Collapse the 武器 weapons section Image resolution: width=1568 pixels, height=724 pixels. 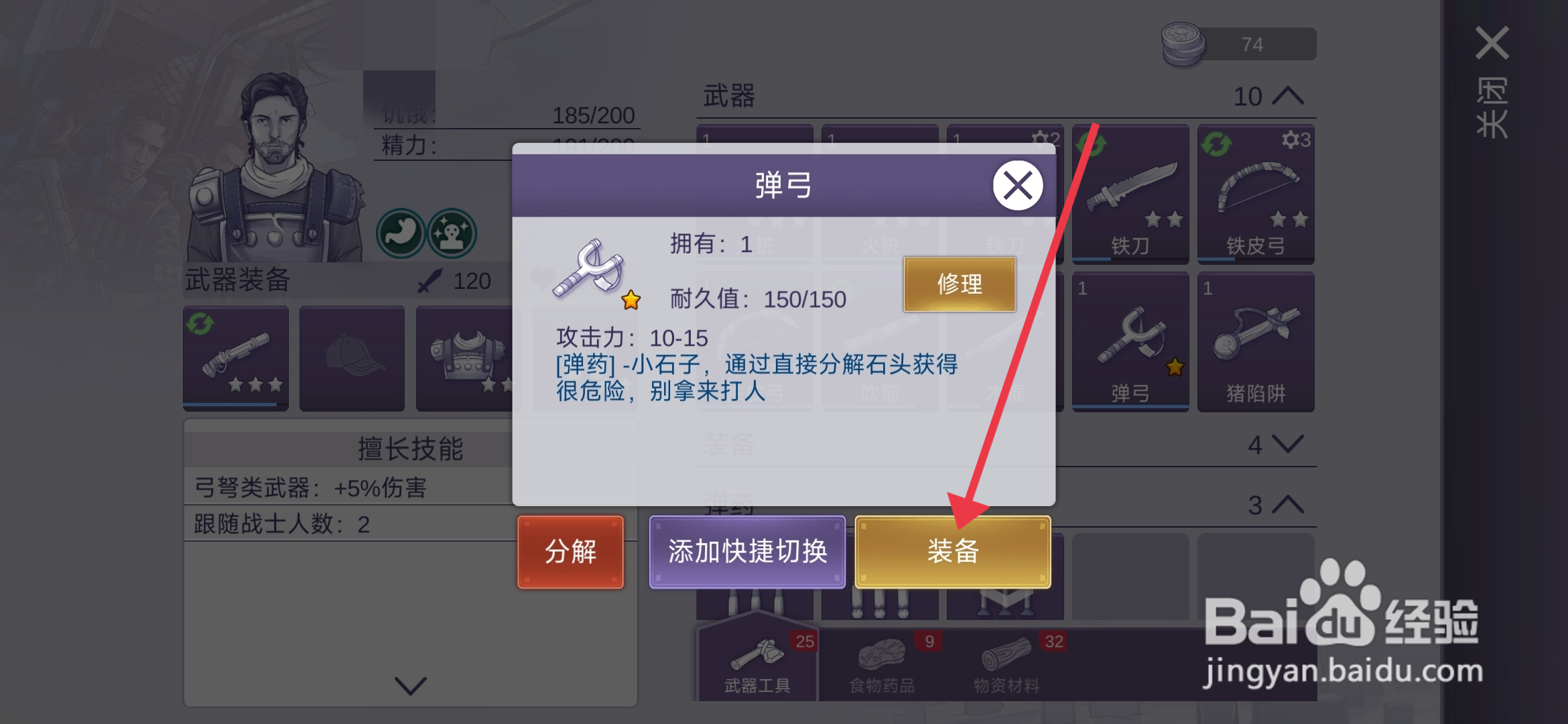click(x=1287, y=97)
